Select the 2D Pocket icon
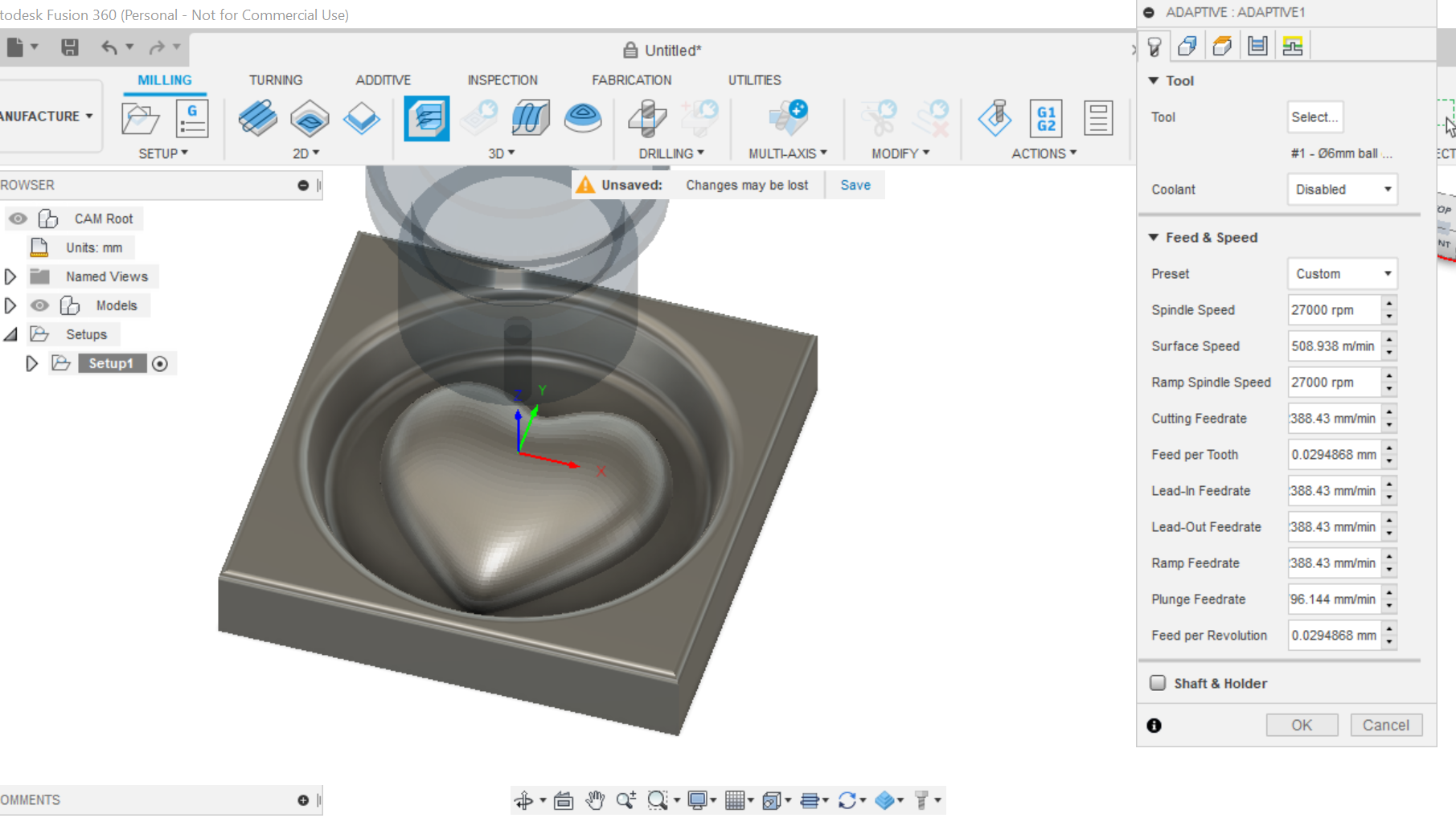Screen dimensions: 1456x818 (310, 118)
